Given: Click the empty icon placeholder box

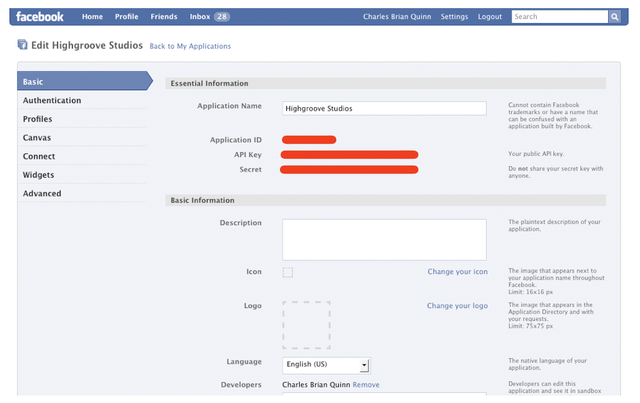Looking at the screenshot, I should tap(288, 272).
